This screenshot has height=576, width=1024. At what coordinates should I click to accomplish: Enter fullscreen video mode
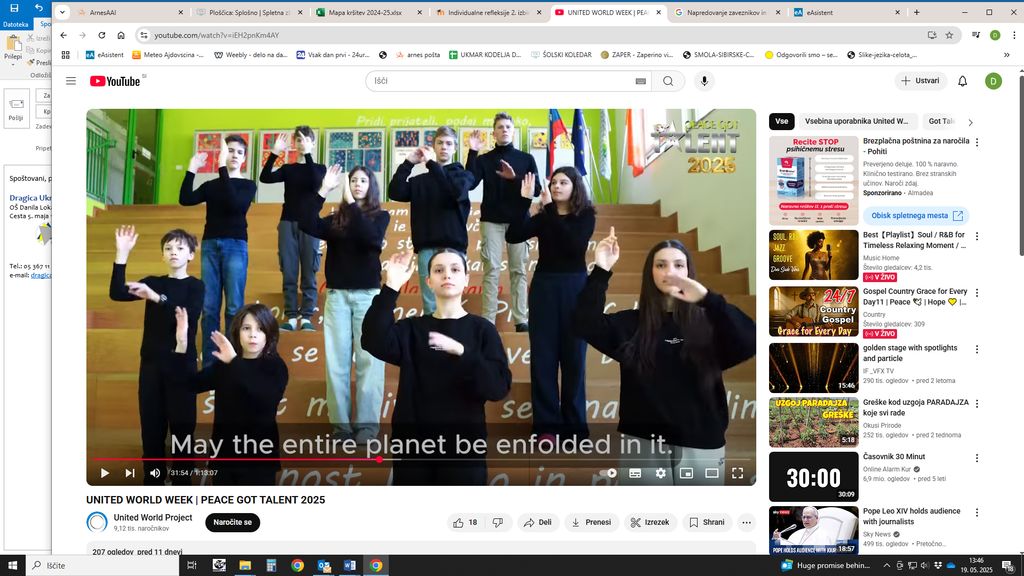coord(737,473)
